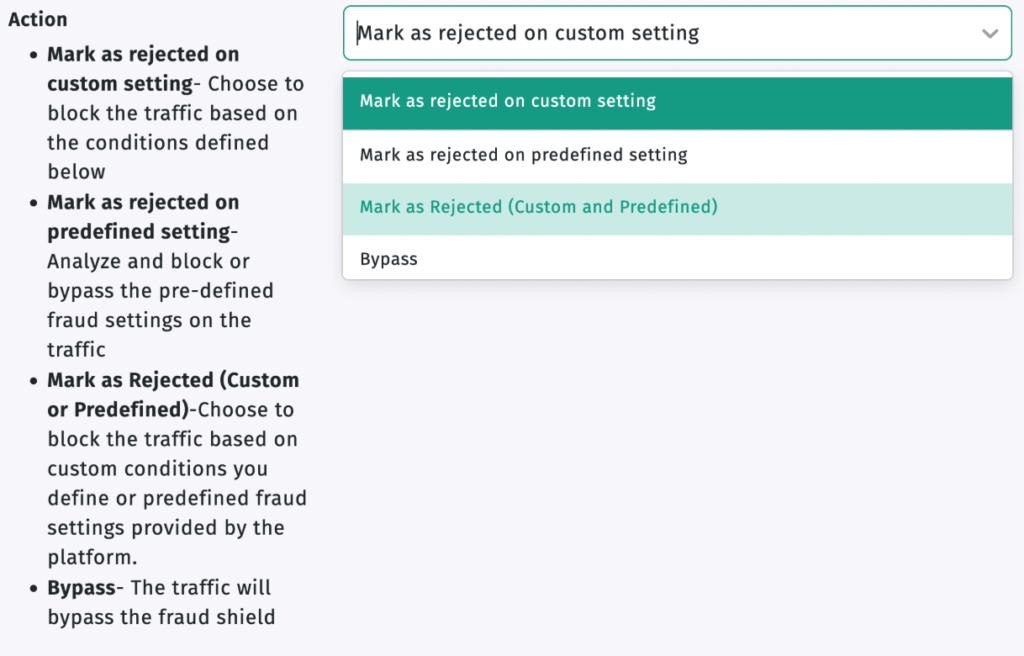Click the 'Action' section label
Image resolution: width=1024 pixels, height=656 pixels.
click(38, 19)
